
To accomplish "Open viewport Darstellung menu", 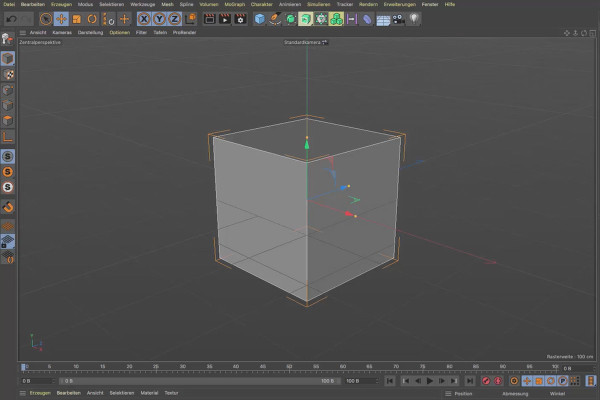I will pos(90,33).
